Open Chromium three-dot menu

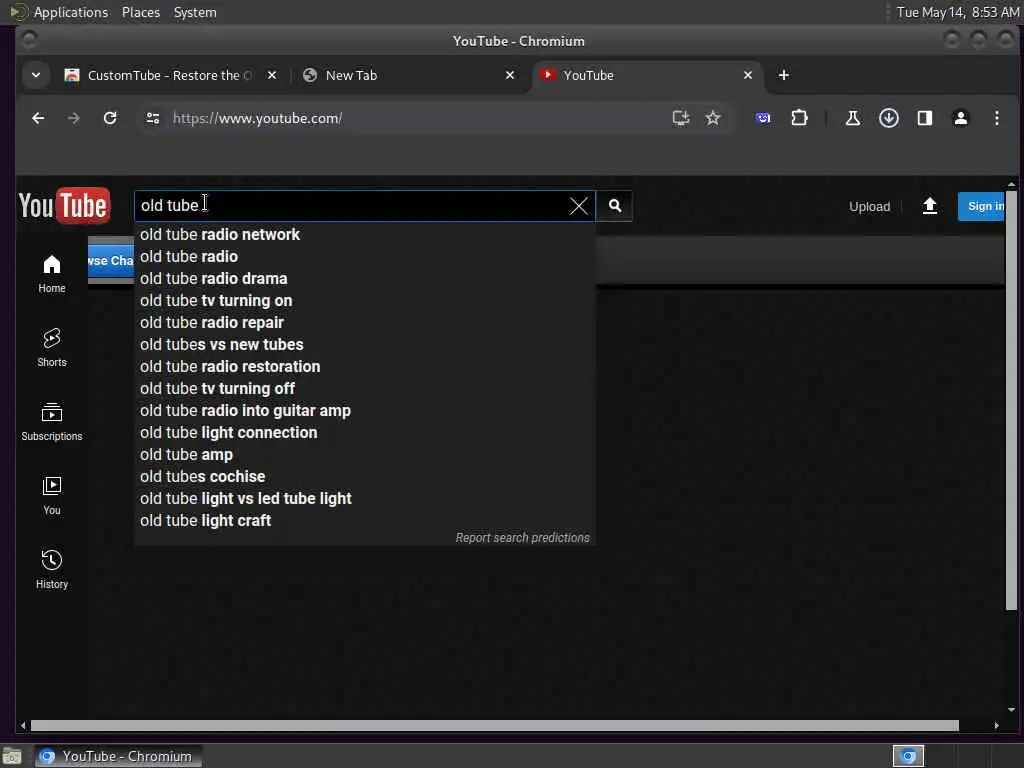[x=997, y=118]
